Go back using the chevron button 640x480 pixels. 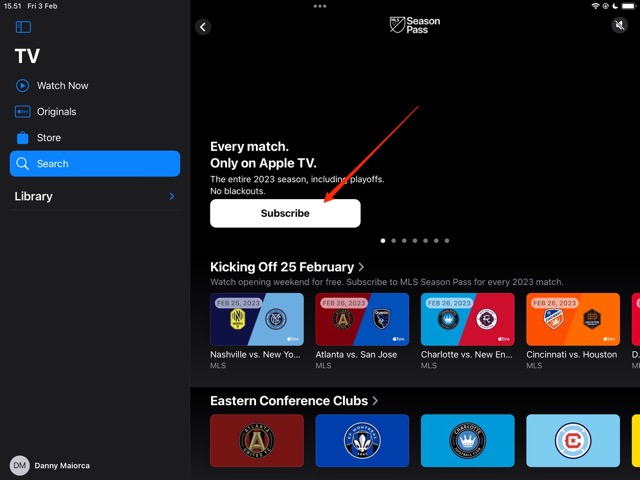point(203,27)
